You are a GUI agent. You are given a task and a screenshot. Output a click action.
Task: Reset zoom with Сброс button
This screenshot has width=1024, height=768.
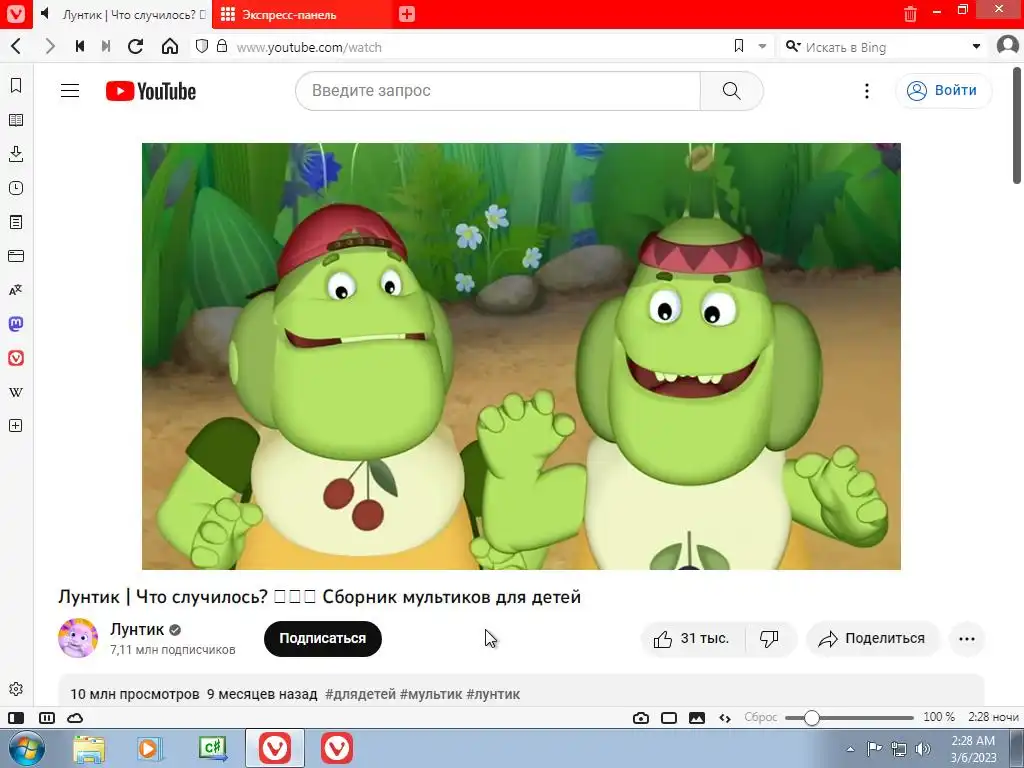[761, 717]
